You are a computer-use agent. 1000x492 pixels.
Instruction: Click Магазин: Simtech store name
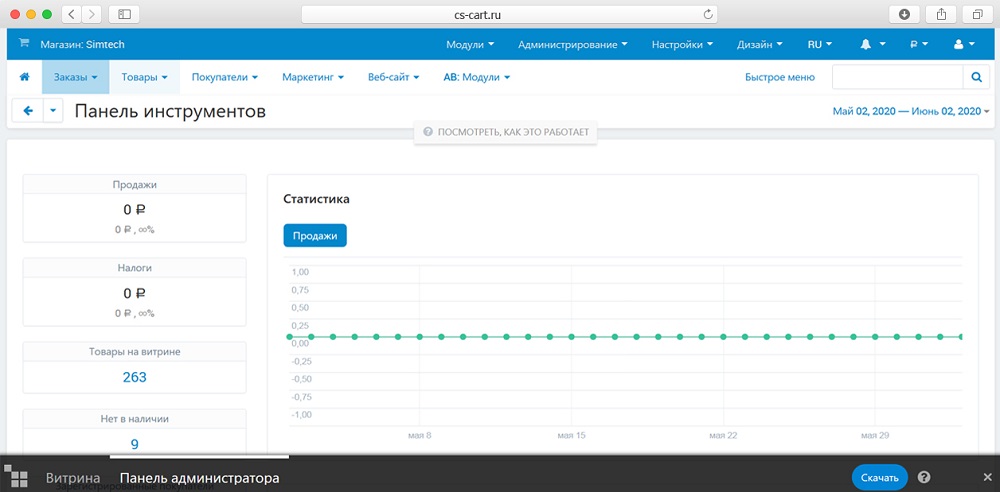pos(82,45)
